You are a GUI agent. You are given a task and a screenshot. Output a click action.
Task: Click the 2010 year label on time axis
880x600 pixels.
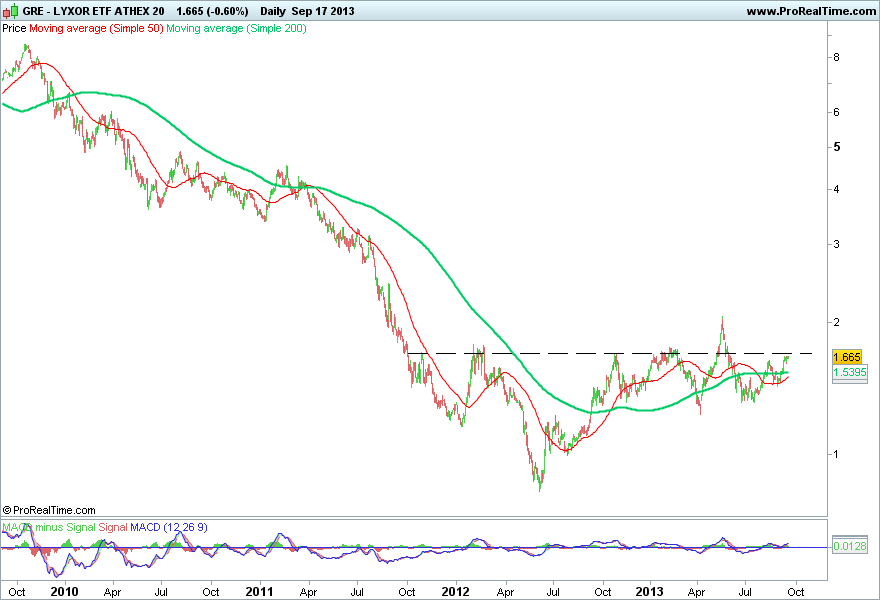point(65,592)
